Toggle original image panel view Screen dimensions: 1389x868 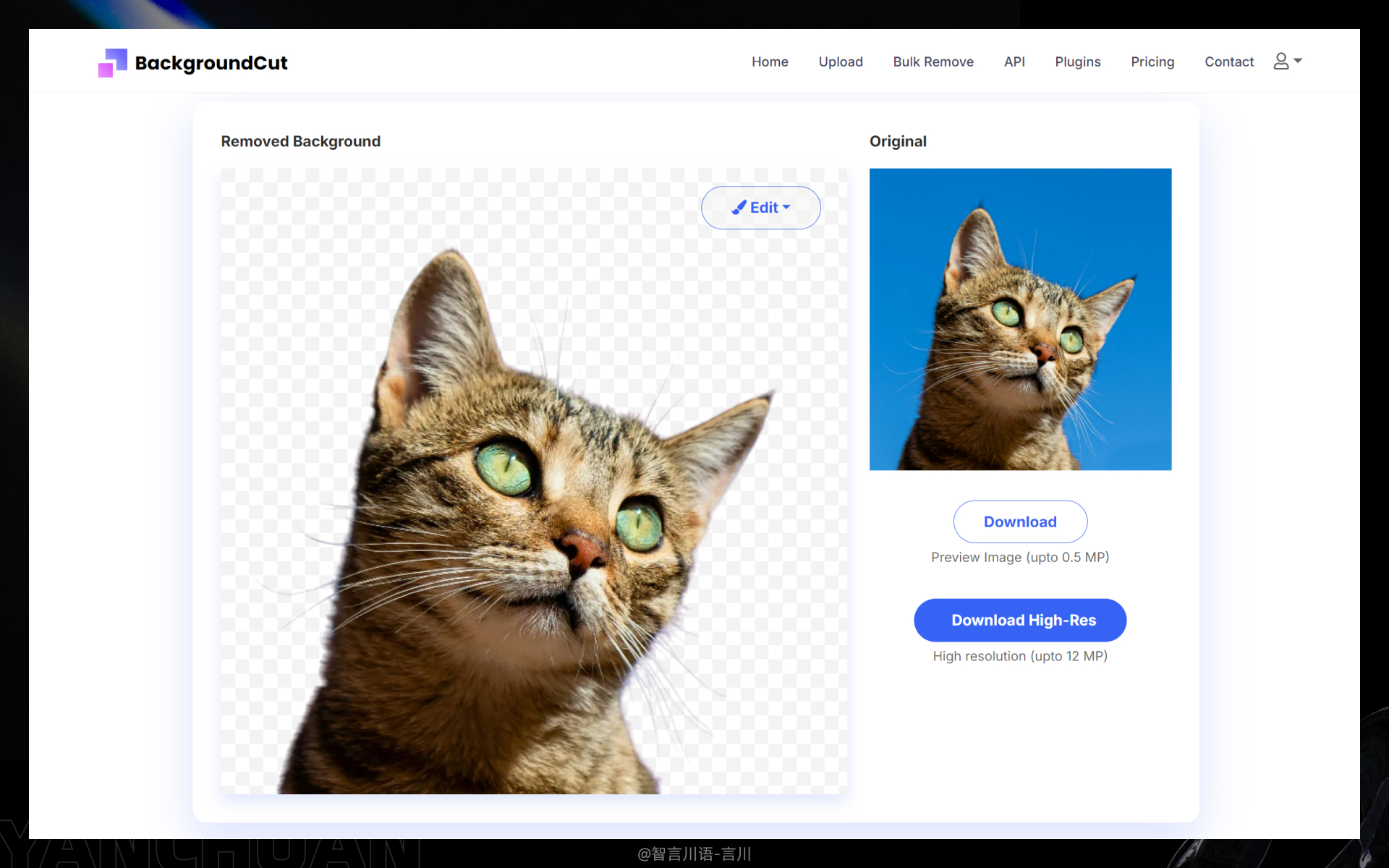click(898, 141)
